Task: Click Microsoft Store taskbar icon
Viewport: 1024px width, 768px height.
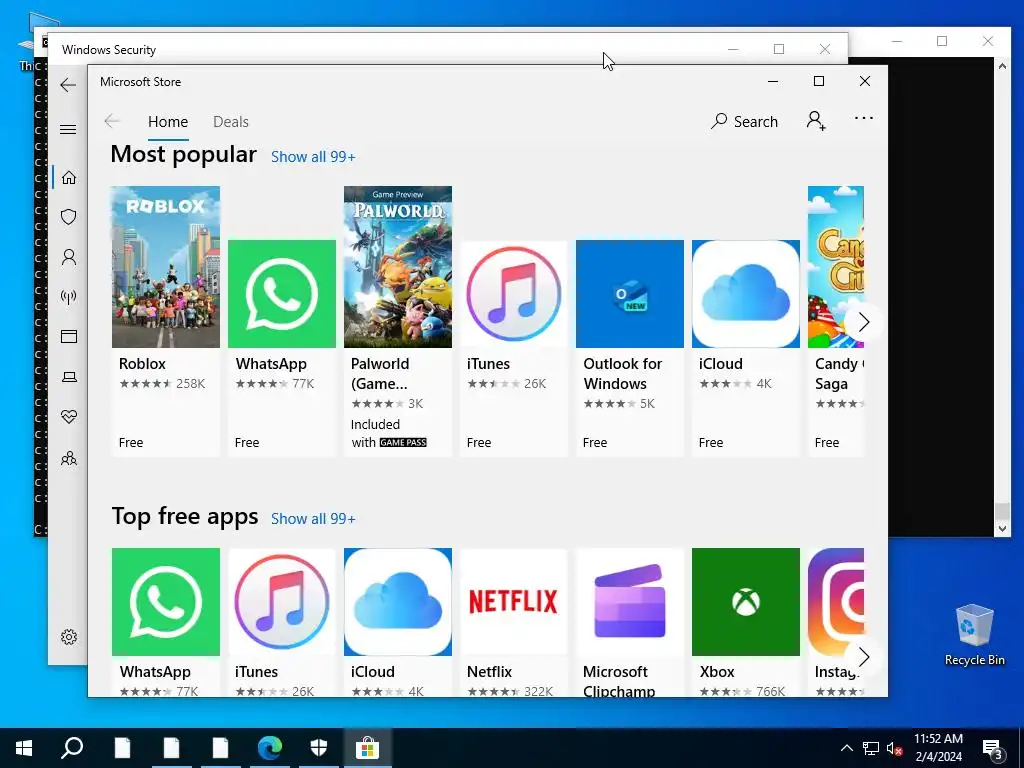Action: pos(367,748)
